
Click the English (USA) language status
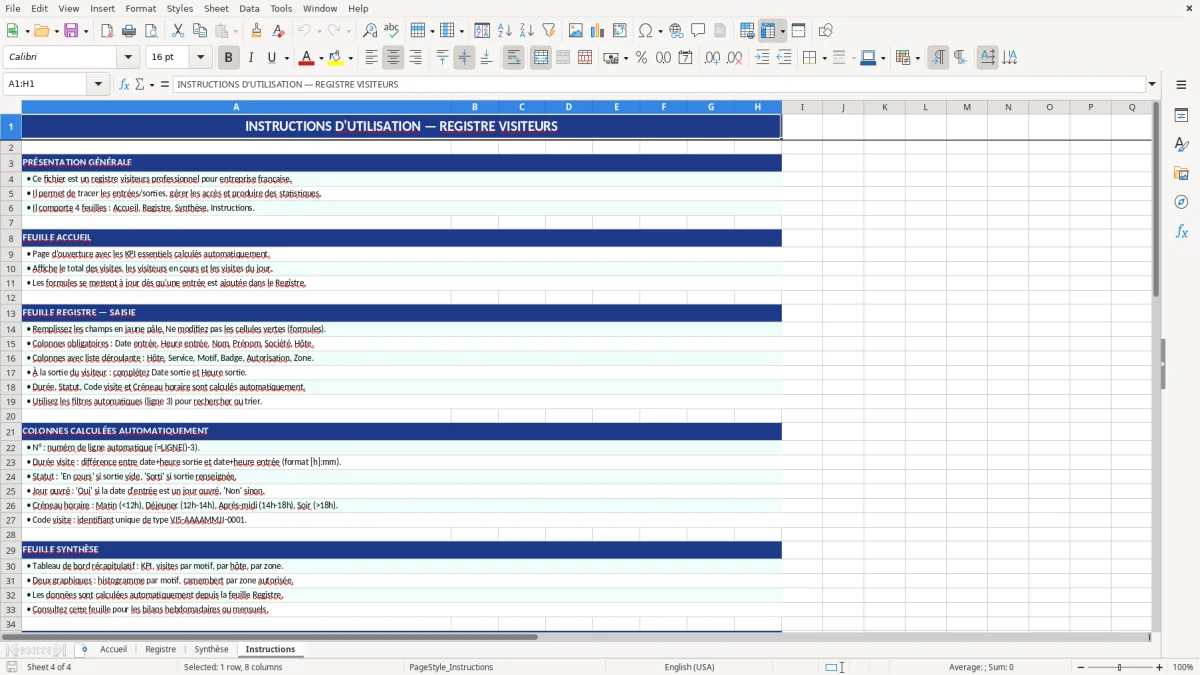tap(689, 667)
